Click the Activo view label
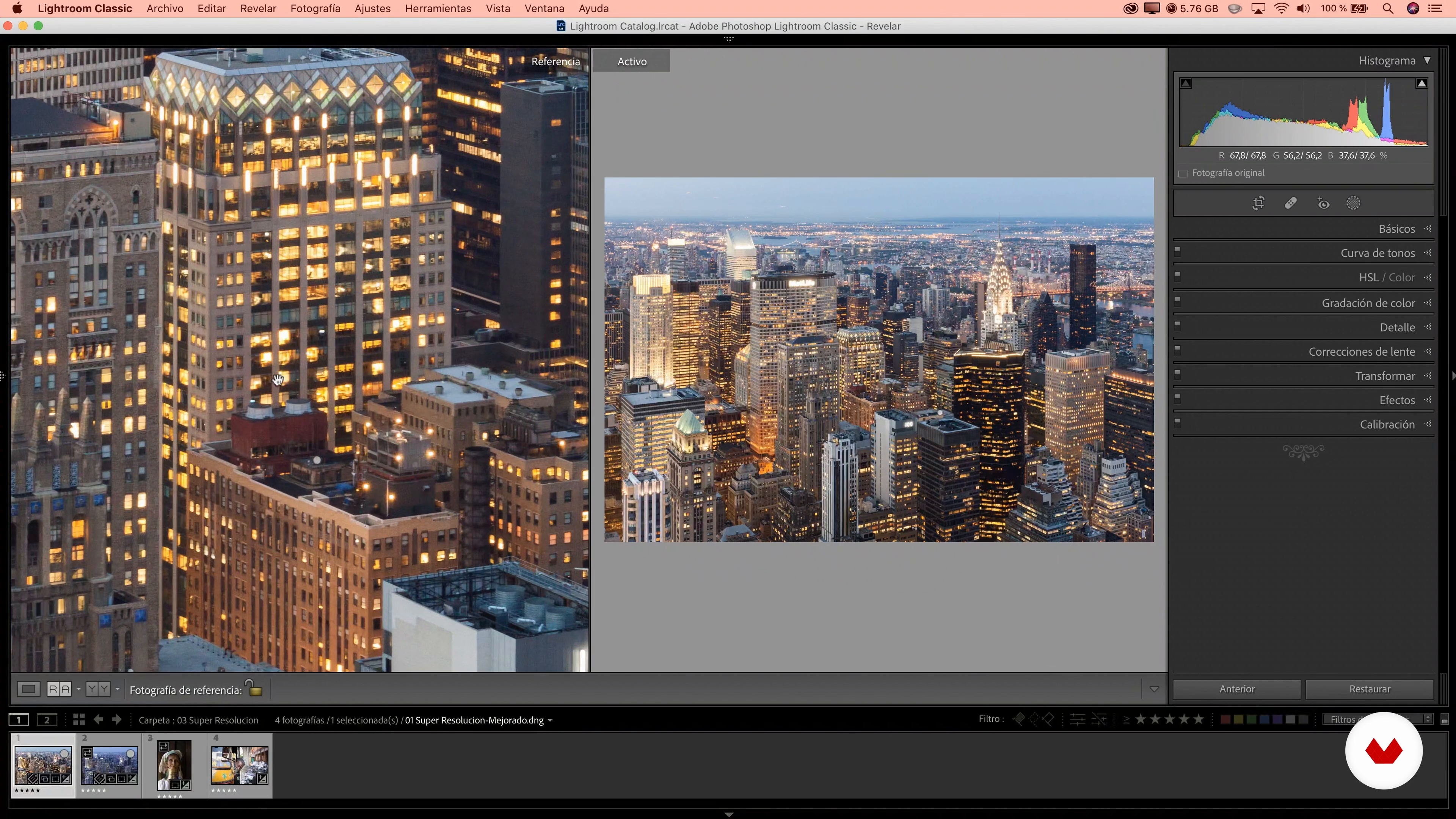 click(631, 61)
